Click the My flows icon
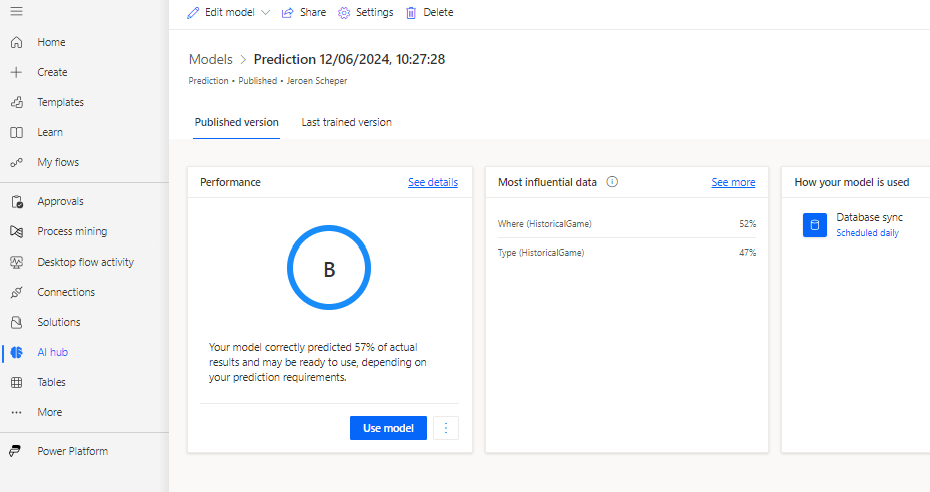Image resolution: width=930 pixels, height=492 pixels. 17,162
